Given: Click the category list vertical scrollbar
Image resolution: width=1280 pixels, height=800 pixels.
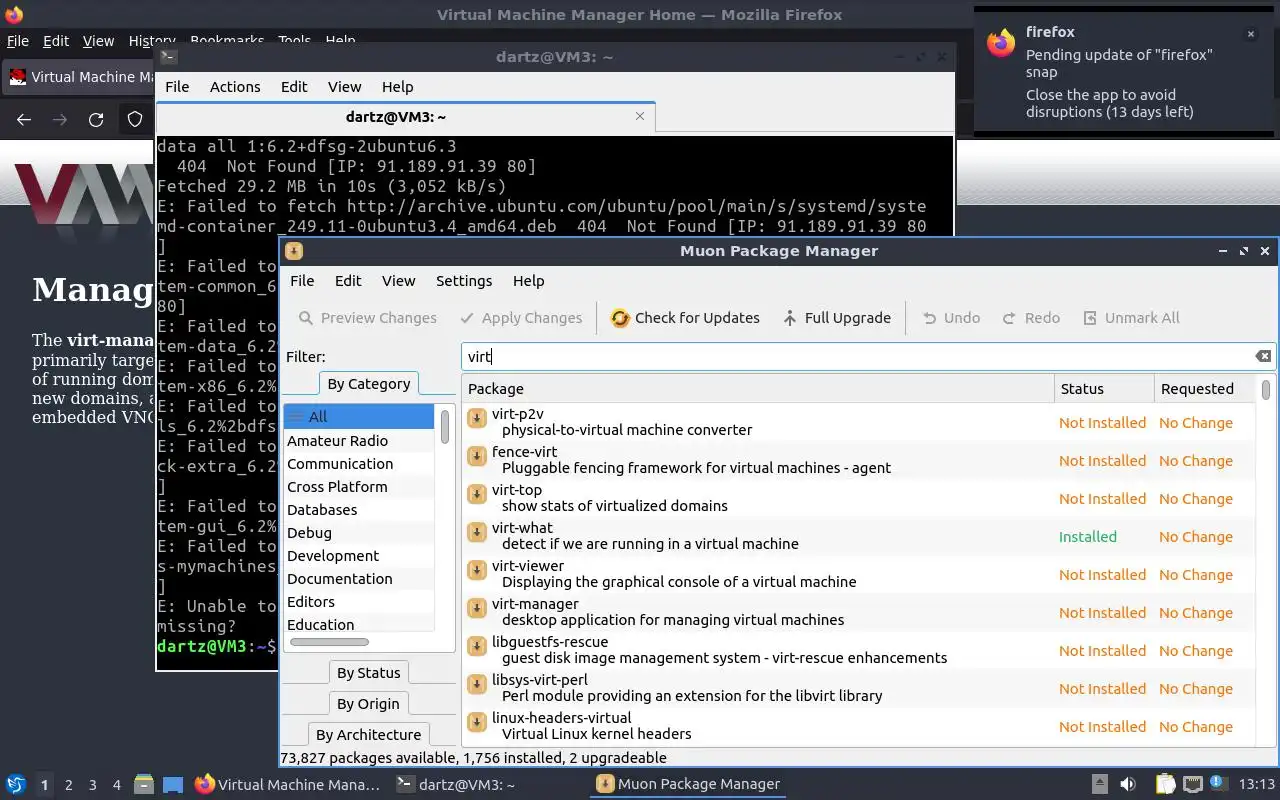Looking at the screenshot, I should (x=445, y=428).
